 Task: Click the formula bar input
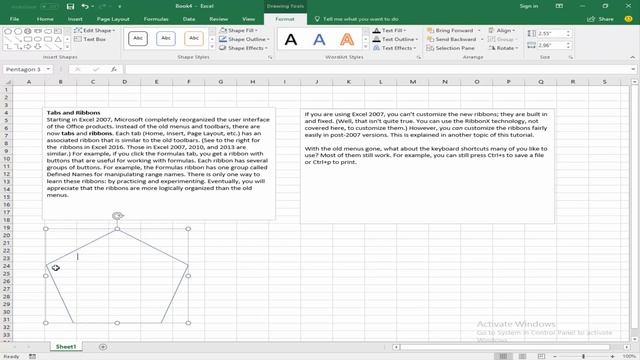pyautogui.click(x=378, y=69)
